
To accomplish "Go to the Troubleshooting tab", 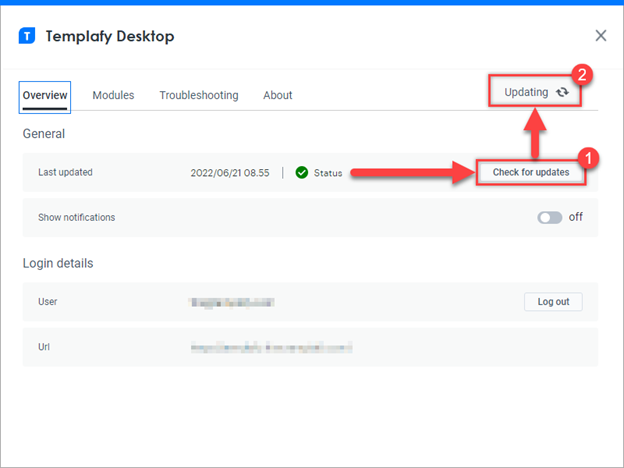I will (x=199, y=95).
